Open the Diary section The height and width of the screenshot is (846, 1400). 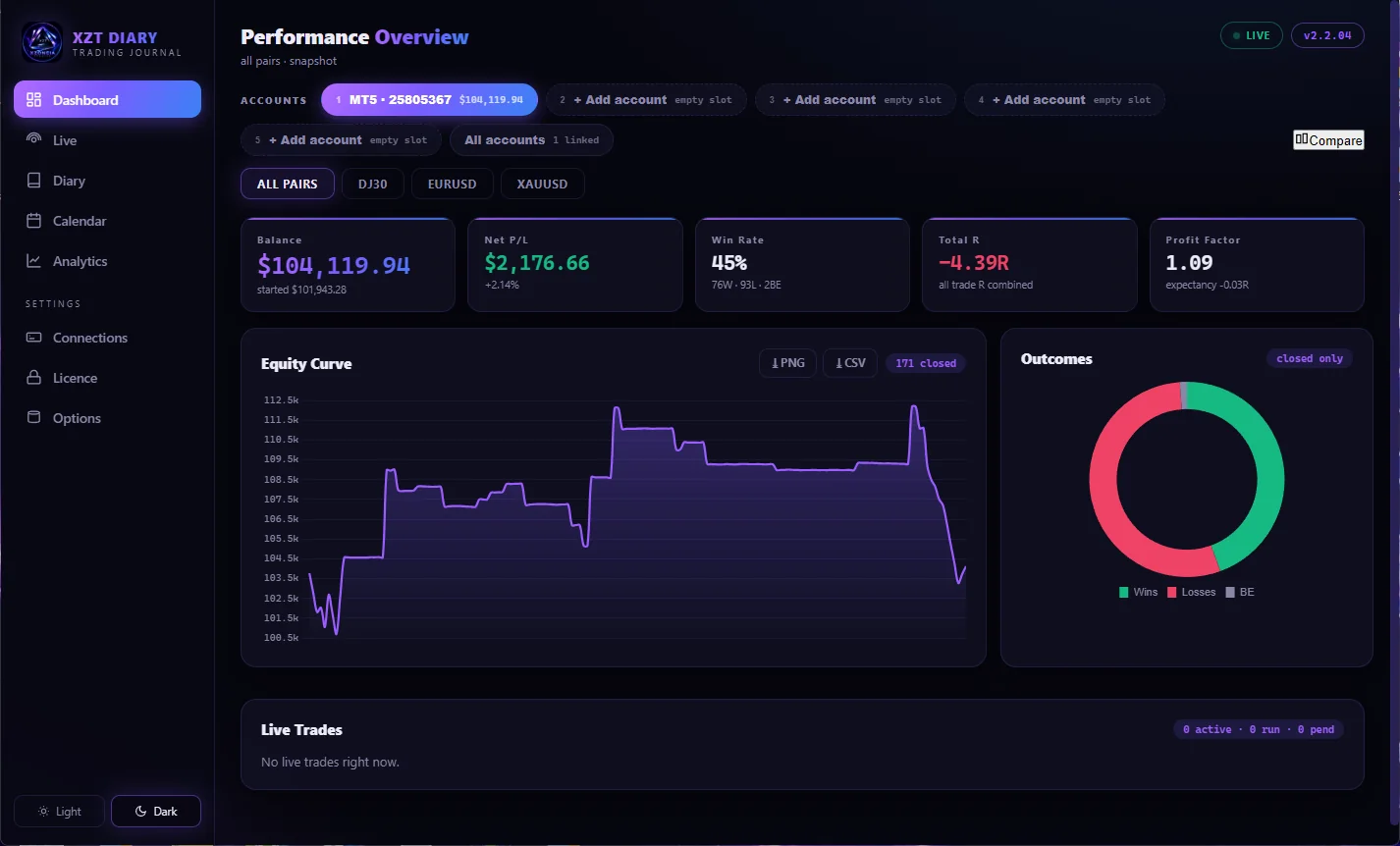(107, 181)
